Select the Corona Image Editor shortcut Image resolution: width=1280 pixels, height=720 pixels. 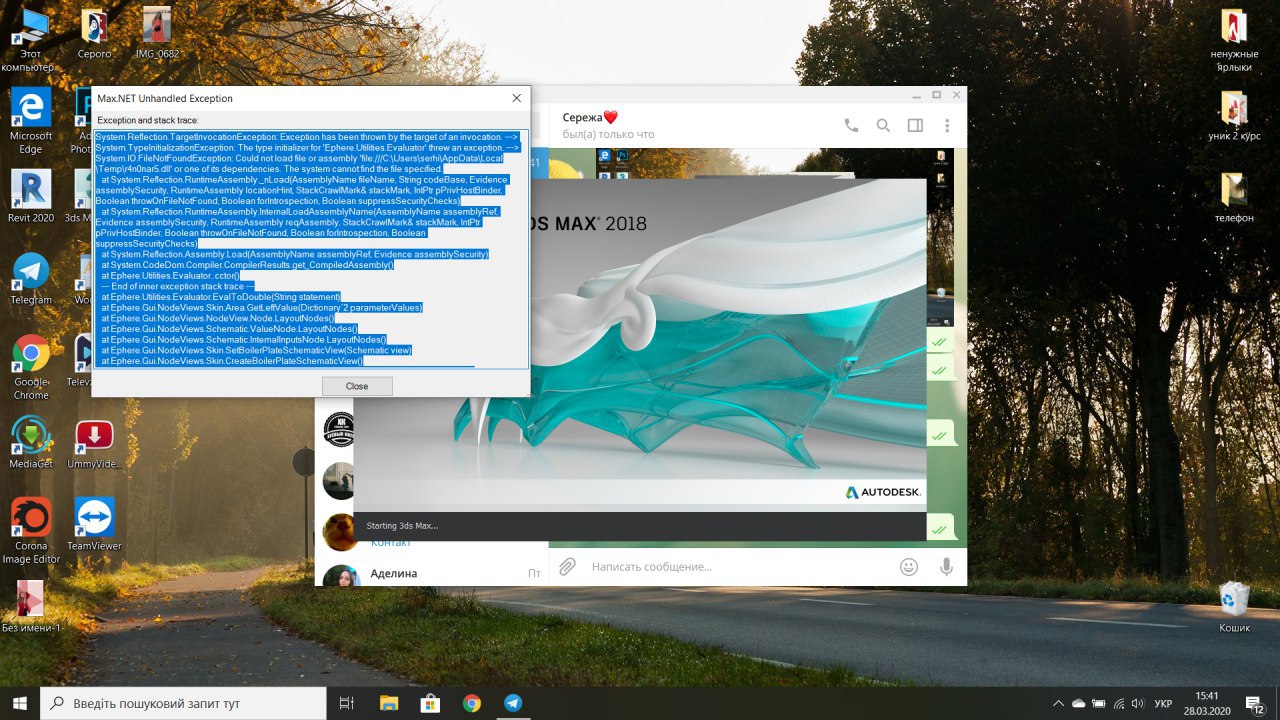[x=31, y=532]
